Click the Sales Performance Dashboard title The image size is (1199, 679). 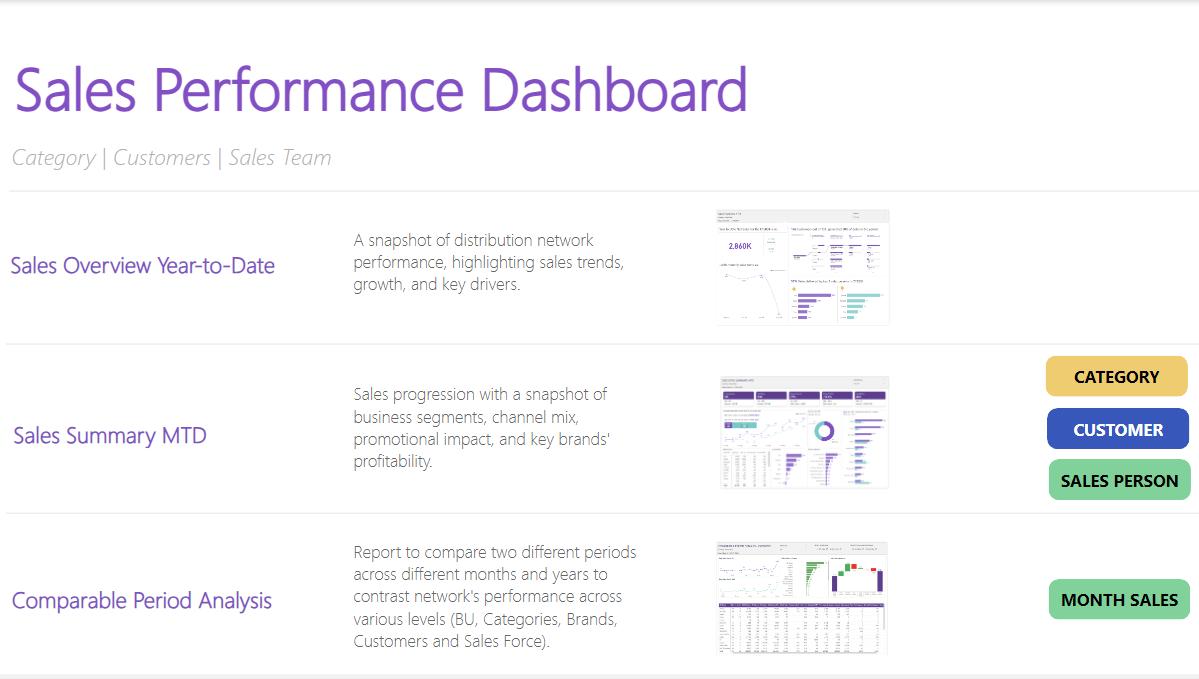(381, 90)
